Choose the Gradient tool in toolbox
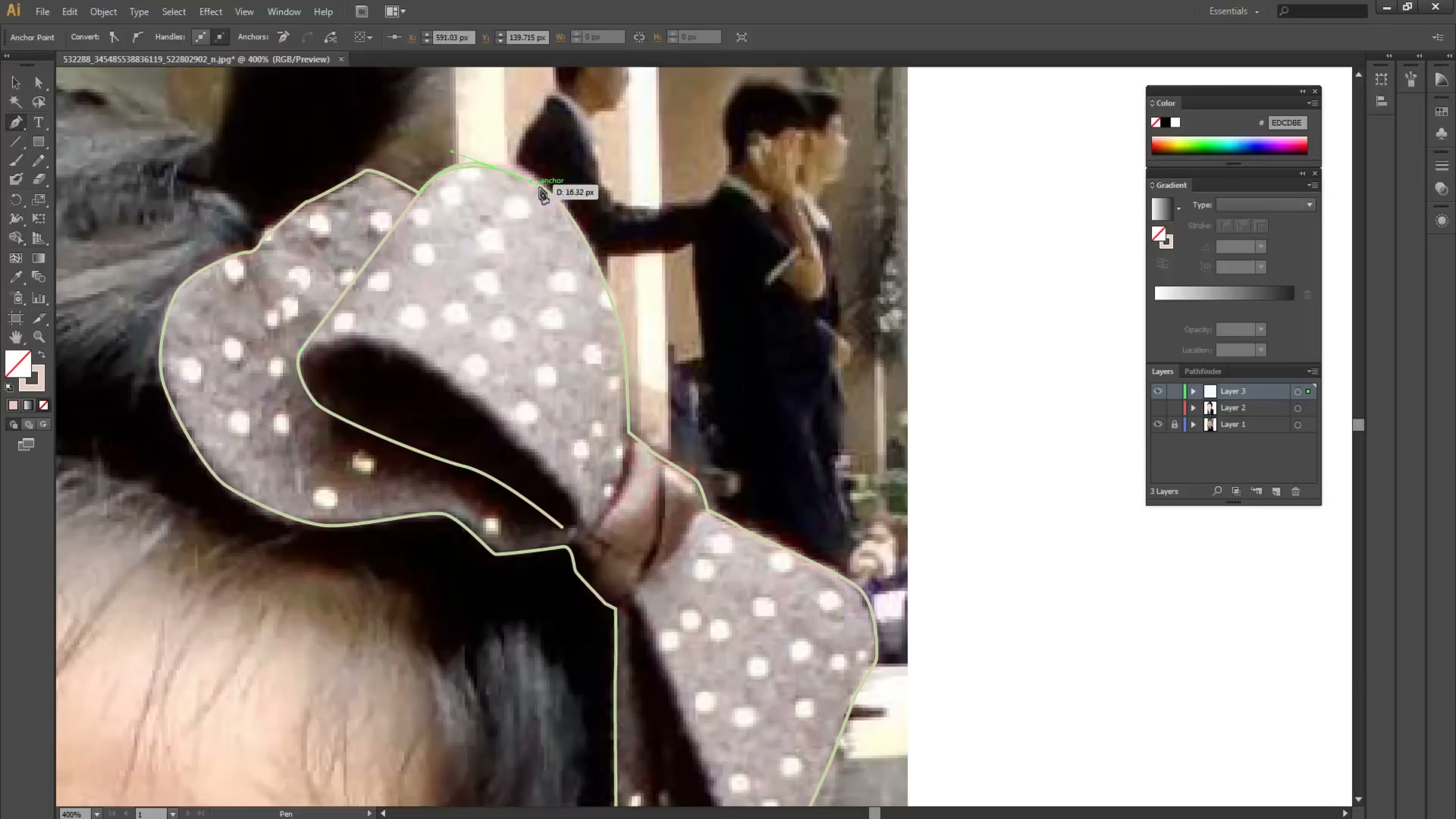The height and width of the screenshot is (819, 1456). coord(39,259)
